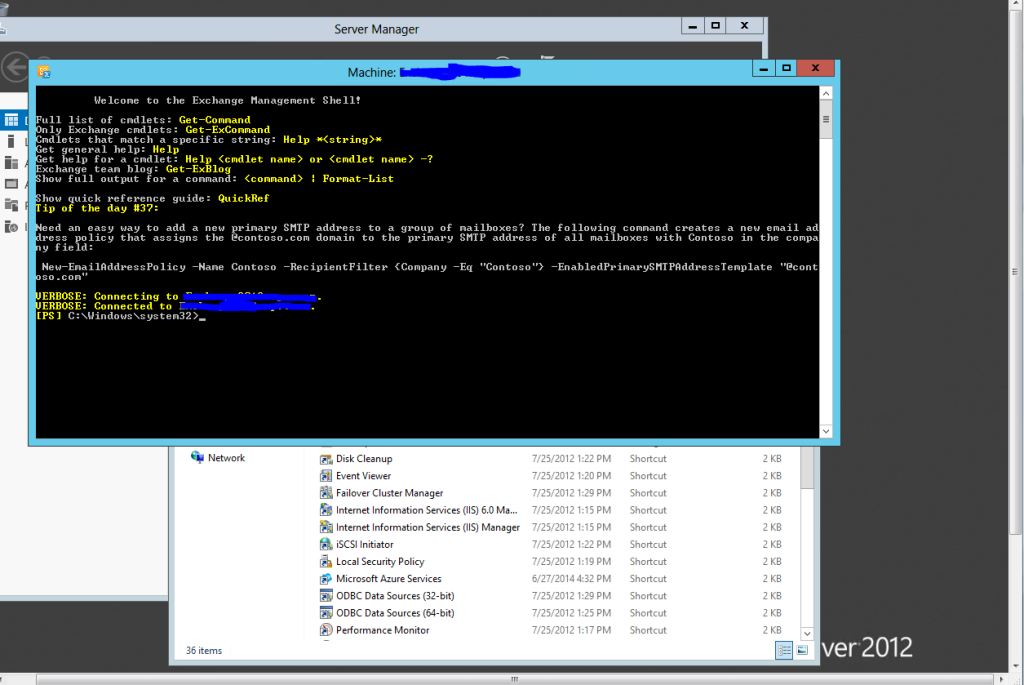This screenshot has height=685, width=1024.
Task: Click the Microsoft Azure Services icon
Action: 326,579
